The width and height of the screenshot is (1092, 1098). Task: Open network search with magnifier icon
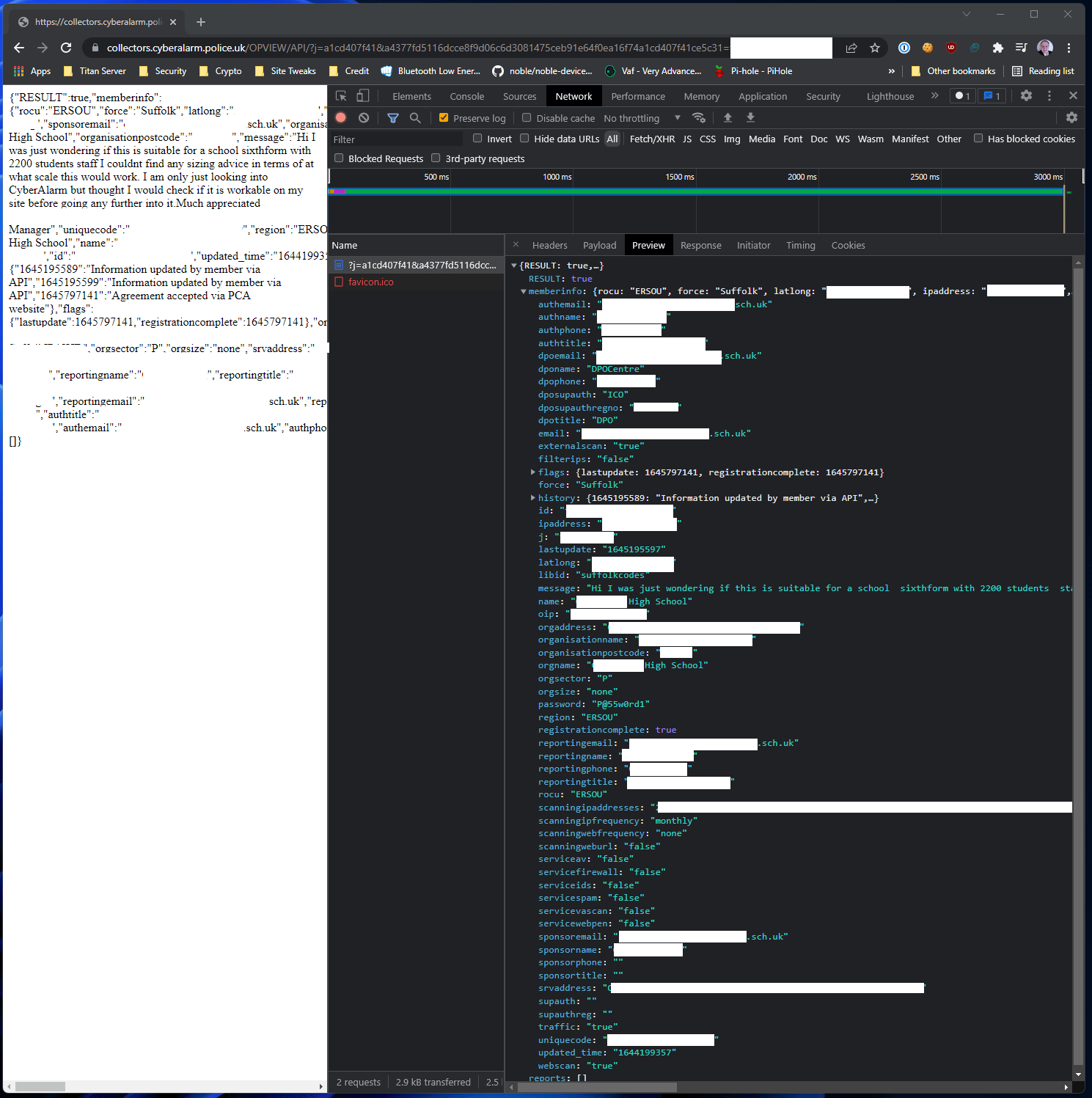(415, 118)
